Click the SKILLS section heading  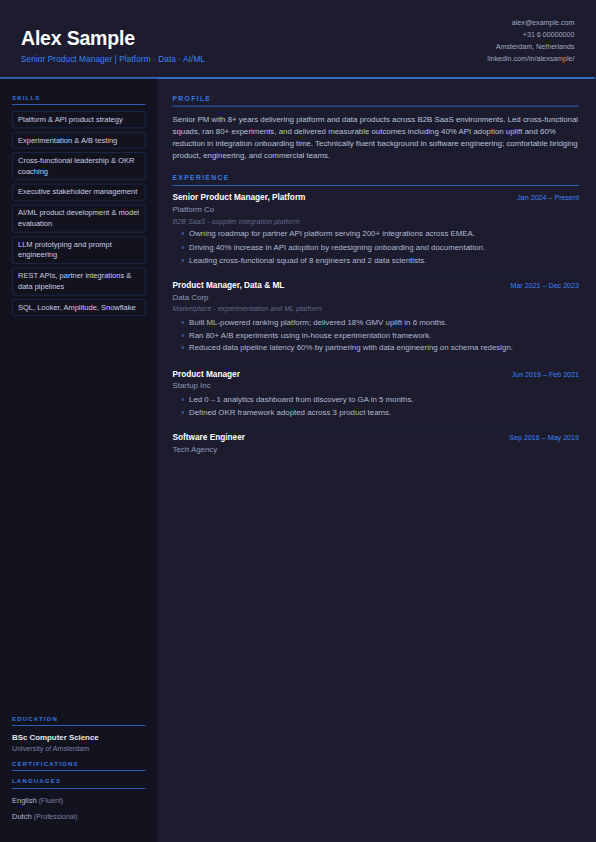pos(26,98)
